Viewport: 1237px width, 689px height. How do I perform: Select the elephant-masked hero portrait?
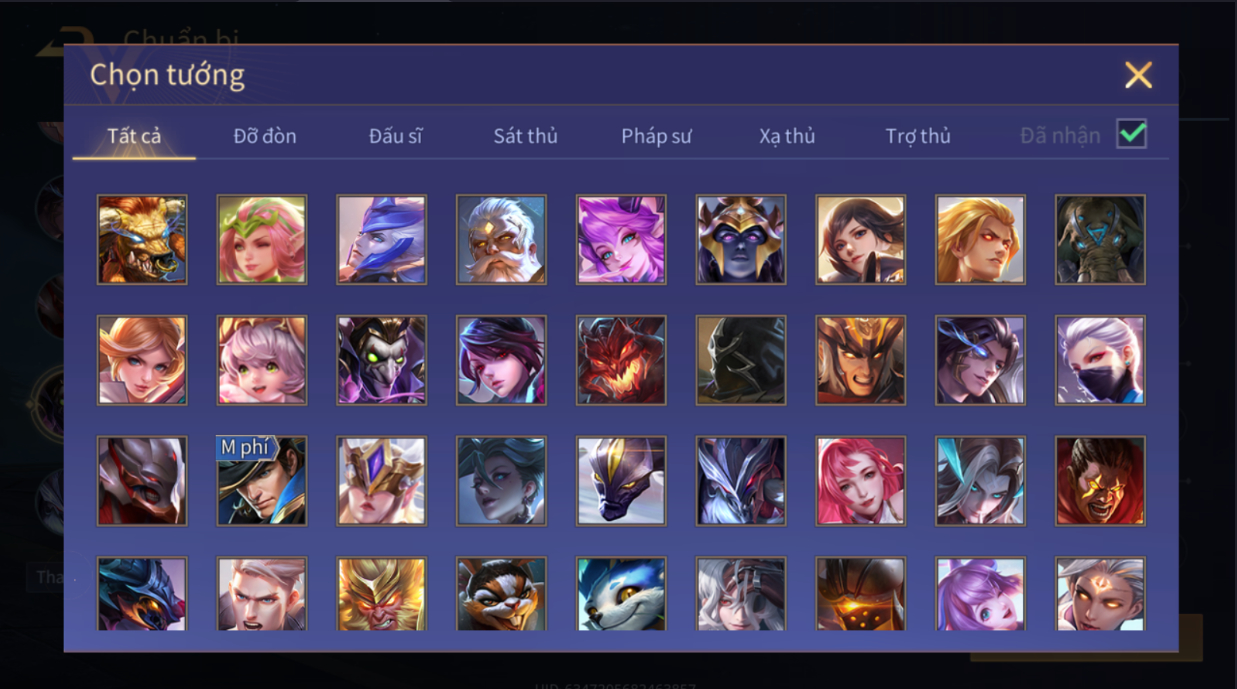(x=1100, y=240)
